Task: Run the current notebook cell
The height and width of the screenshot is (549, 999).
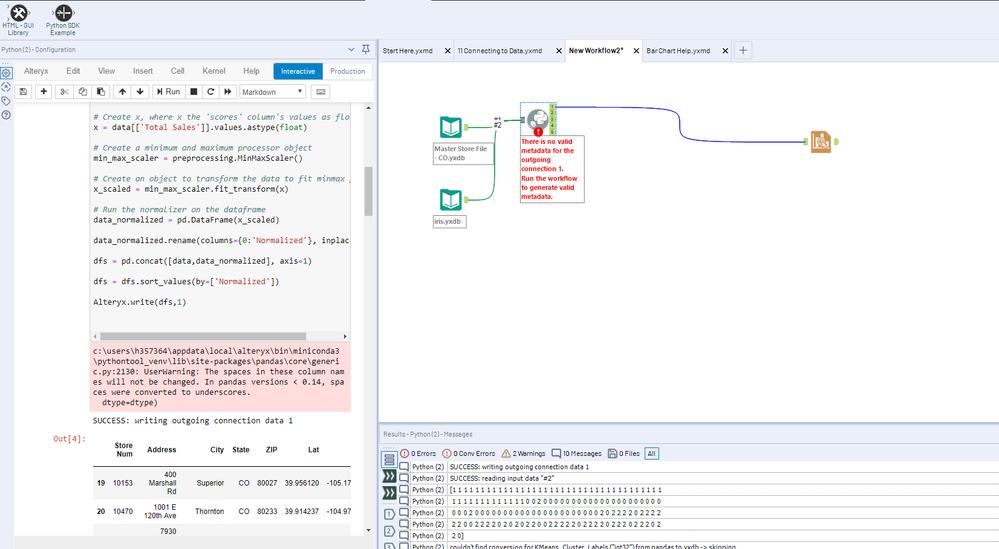Action: (x=169, y=92)
